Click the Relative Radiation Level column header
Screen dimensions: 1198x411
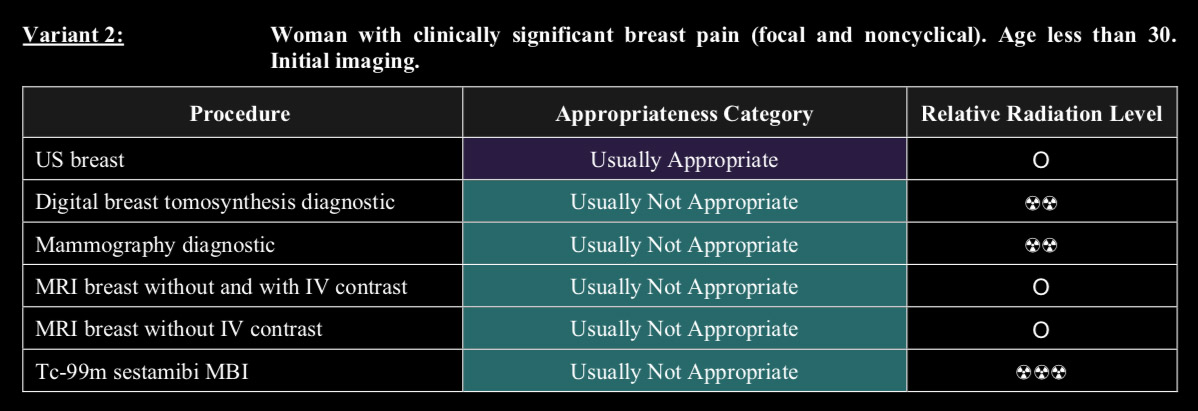click(1042, 113)
